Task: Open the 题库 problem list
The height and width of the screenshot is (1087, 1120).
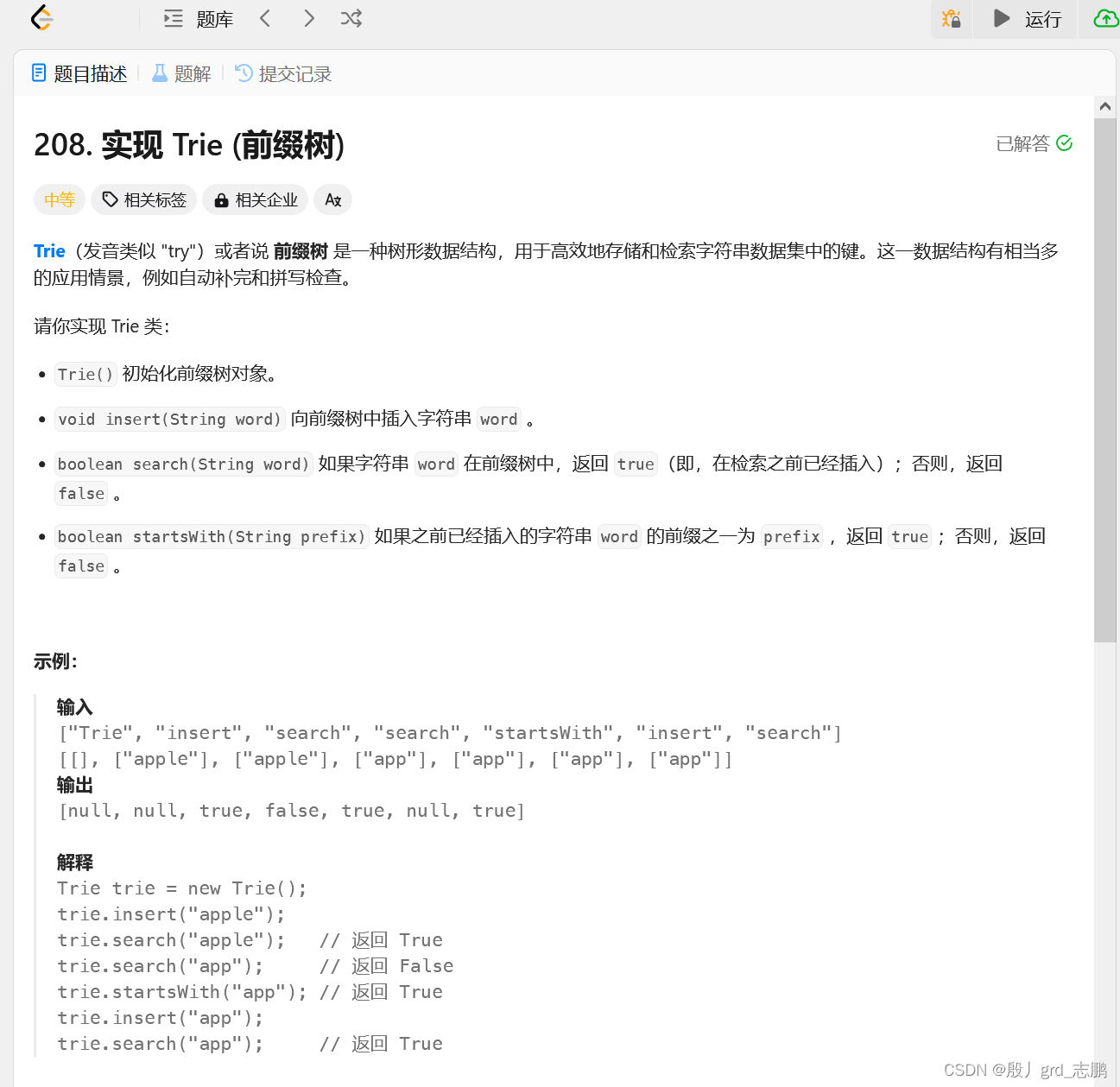Action: 199,19
